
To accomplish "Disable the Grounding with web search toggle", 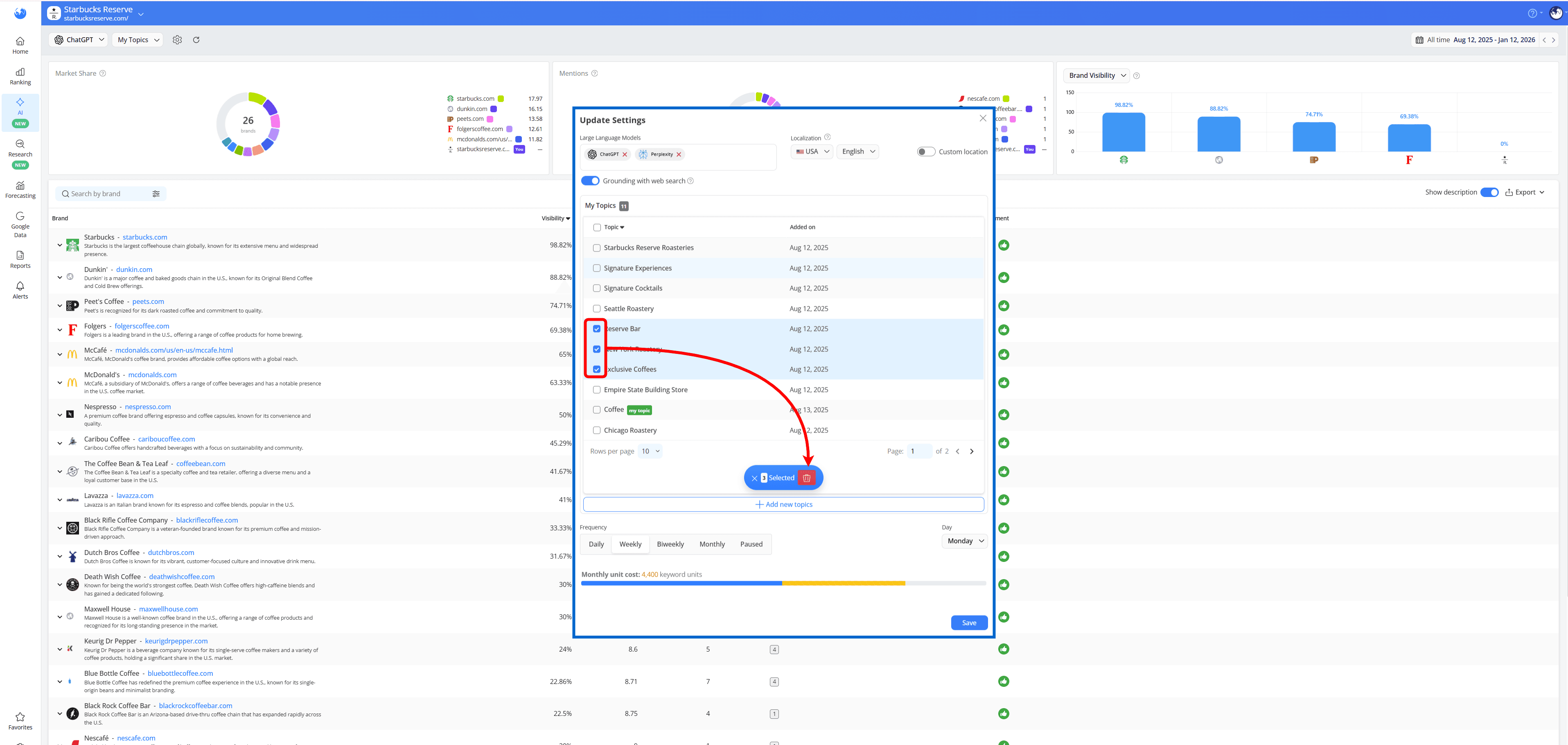I will (590, 180).
